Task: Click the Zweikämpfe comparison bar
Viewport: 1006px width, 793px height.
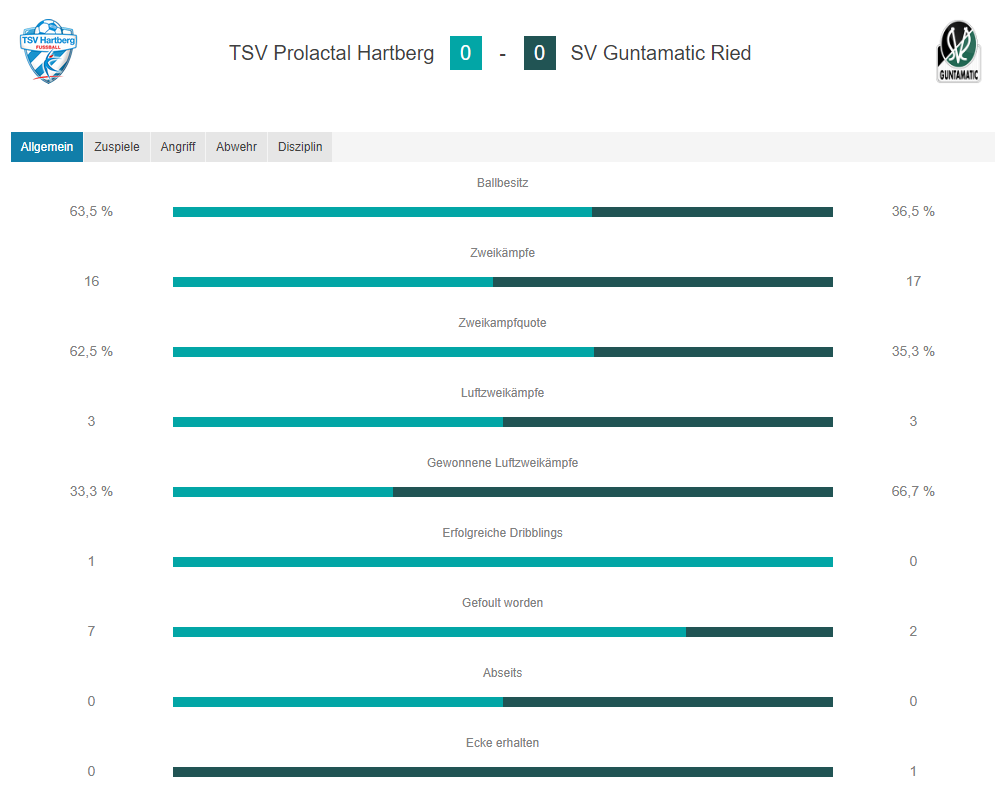Action: (x=502, y=282)
